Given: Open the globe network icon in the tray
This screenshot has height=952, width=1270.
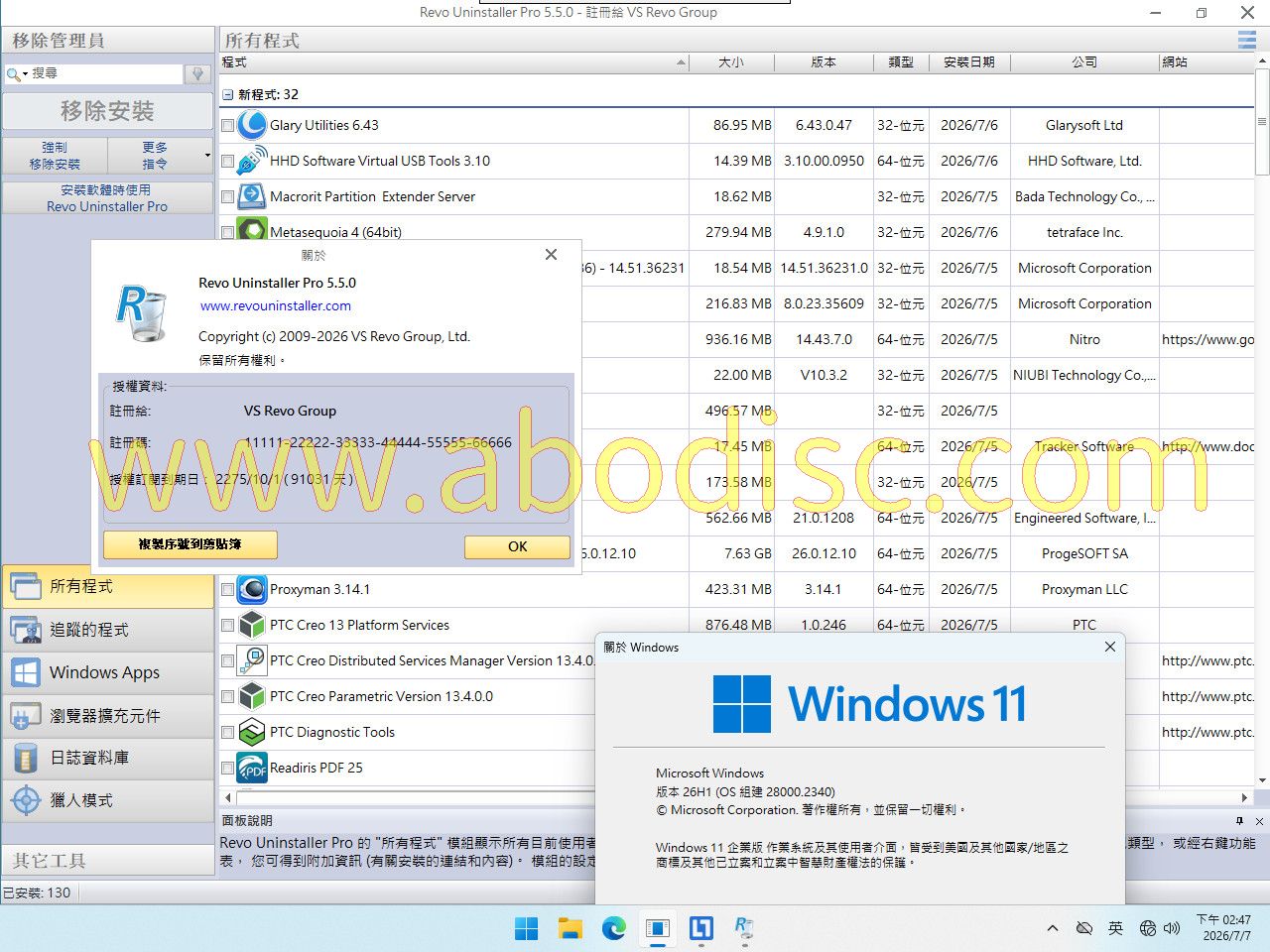Looking at the screenshot, I should 1148,928.
